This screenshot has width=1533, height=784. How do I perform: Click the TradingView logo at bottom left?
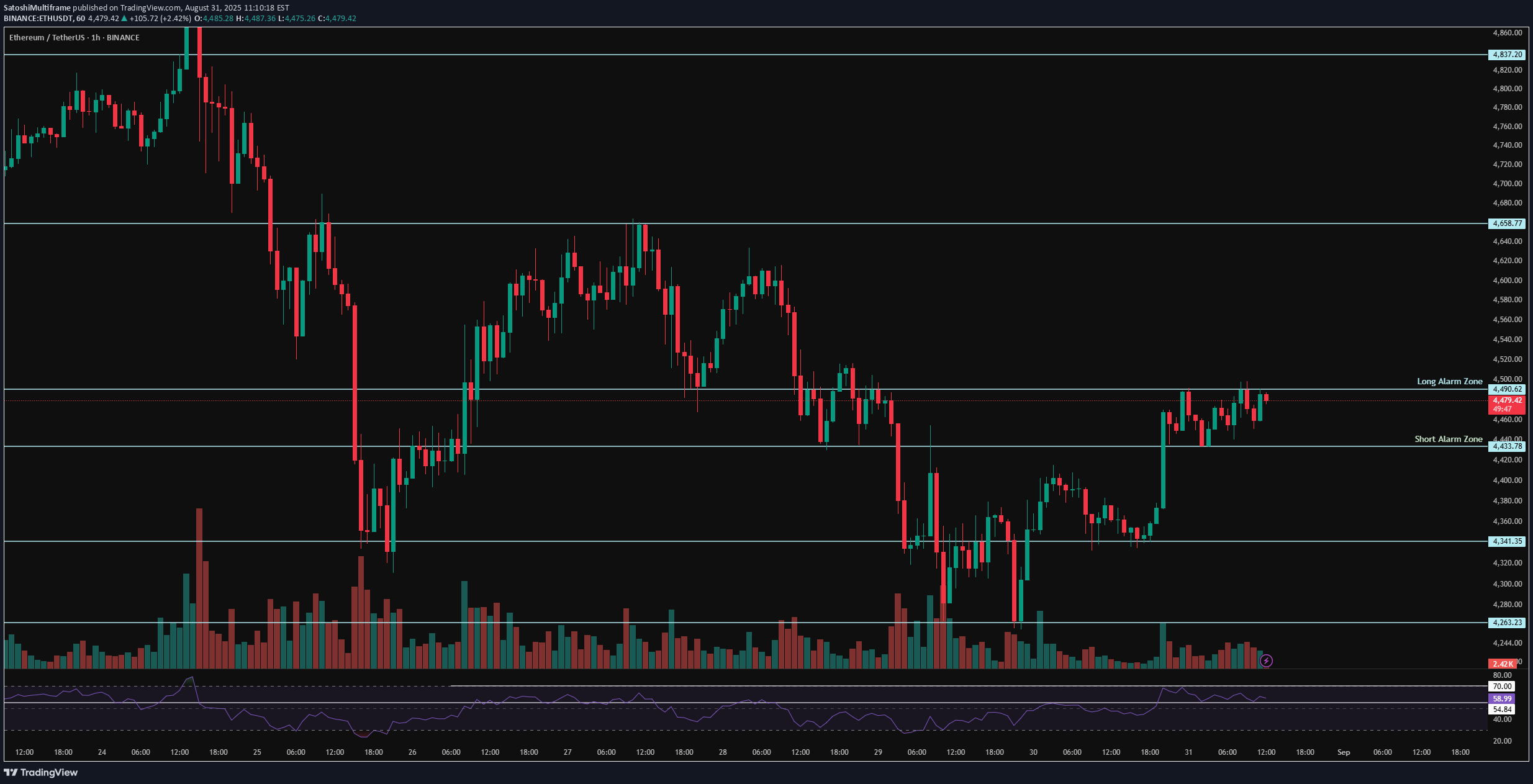[41, 772]
